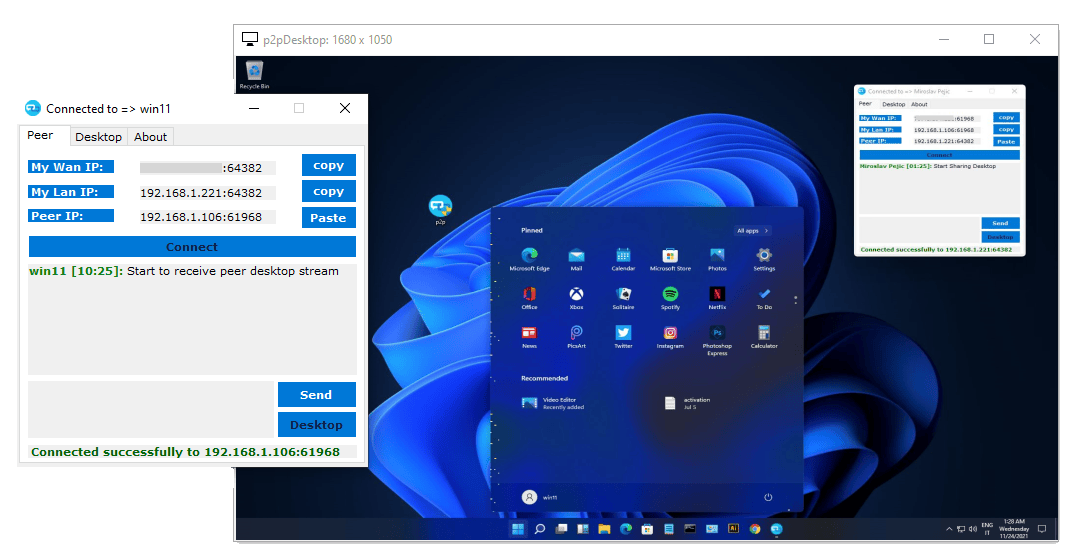Copy My Lan IP 192.168.1.221:64382
Image resolution: width=1075 pixels, height=560 pixels.
coord(328,191)
